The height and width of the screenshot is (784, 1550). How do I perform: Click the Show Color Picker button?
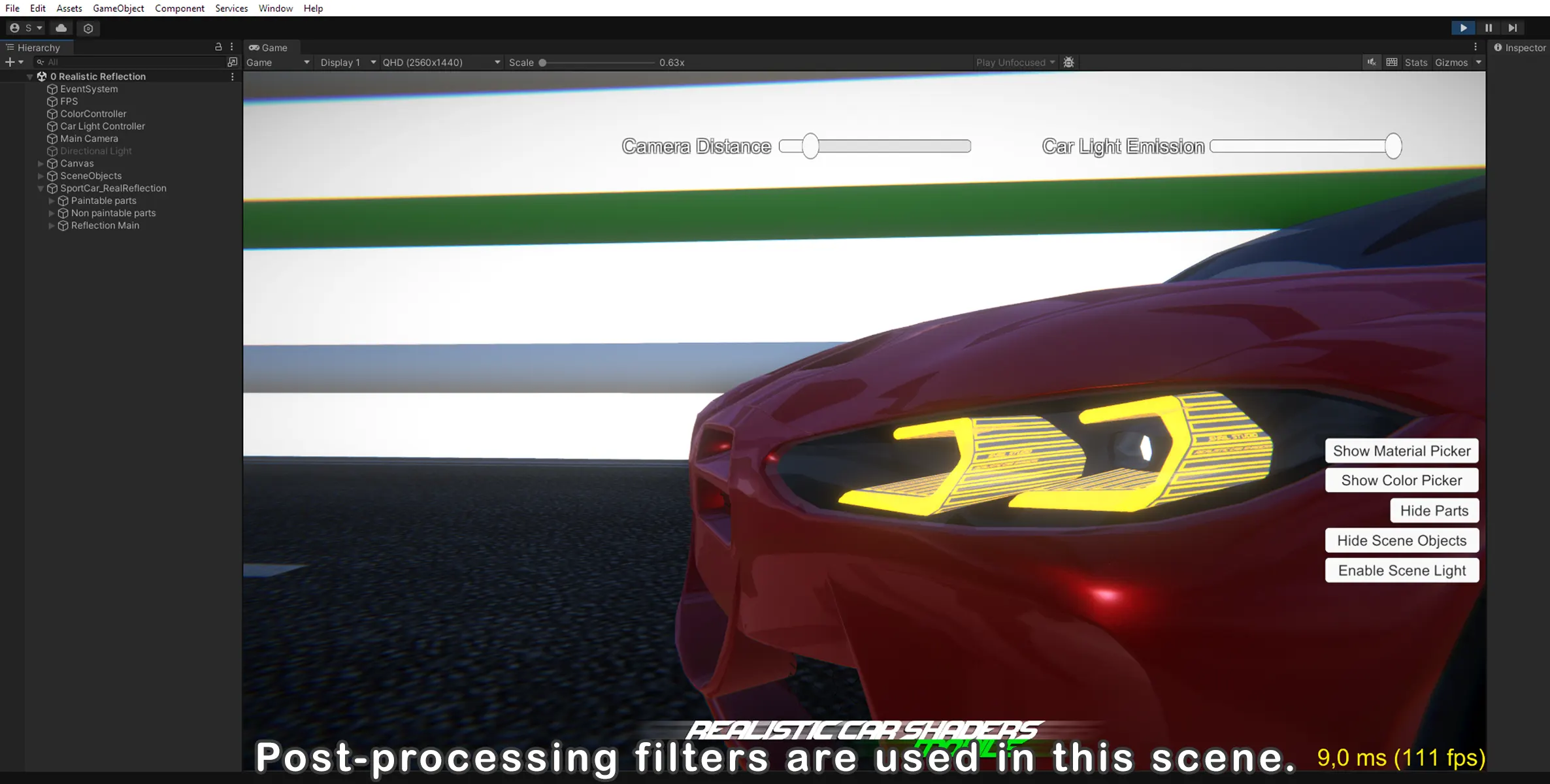pyautogui.click(x=1401, y=480)
